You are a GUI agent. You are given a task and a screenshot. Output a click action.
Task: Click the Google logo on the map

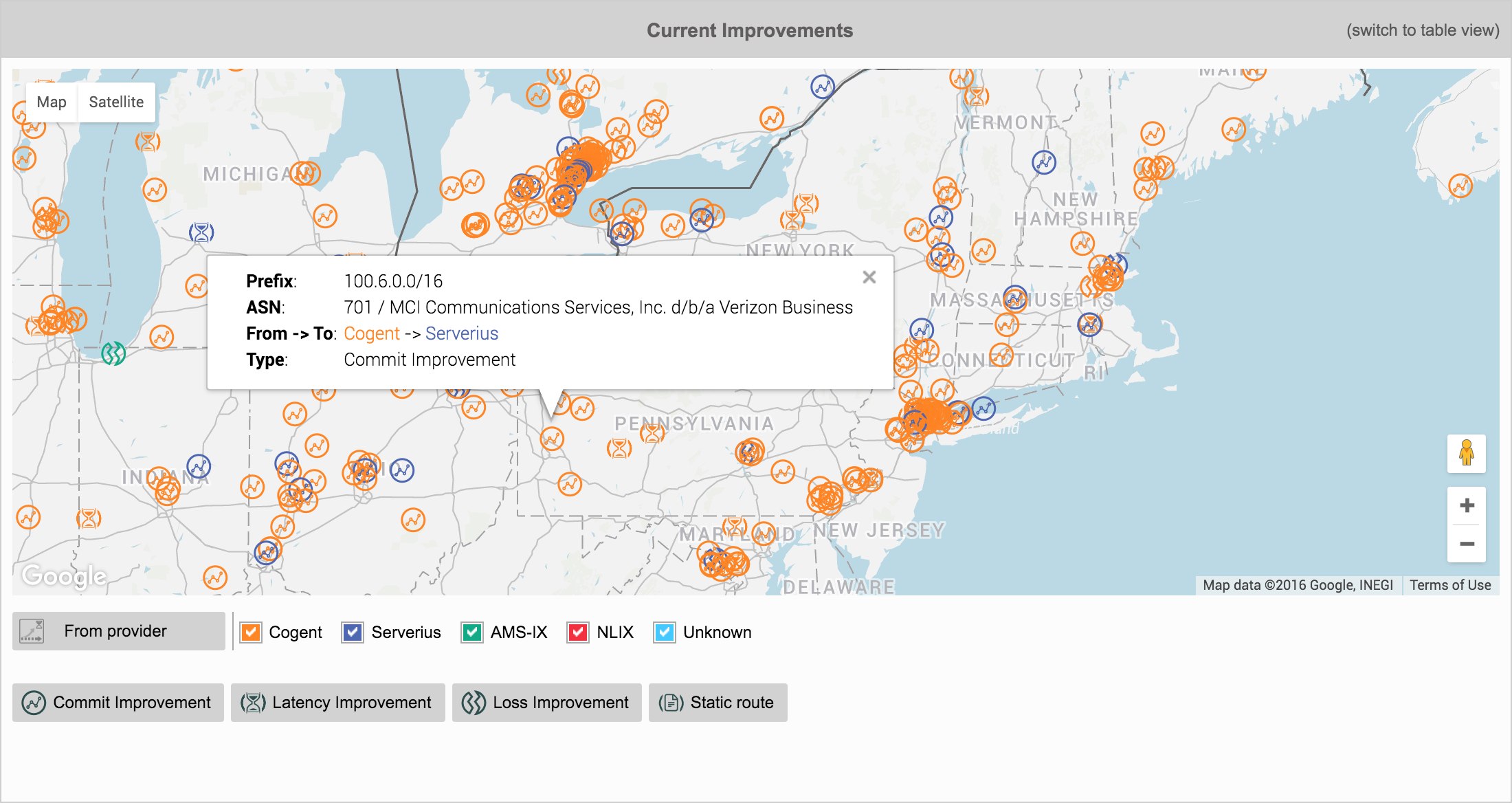pos(64,576)
